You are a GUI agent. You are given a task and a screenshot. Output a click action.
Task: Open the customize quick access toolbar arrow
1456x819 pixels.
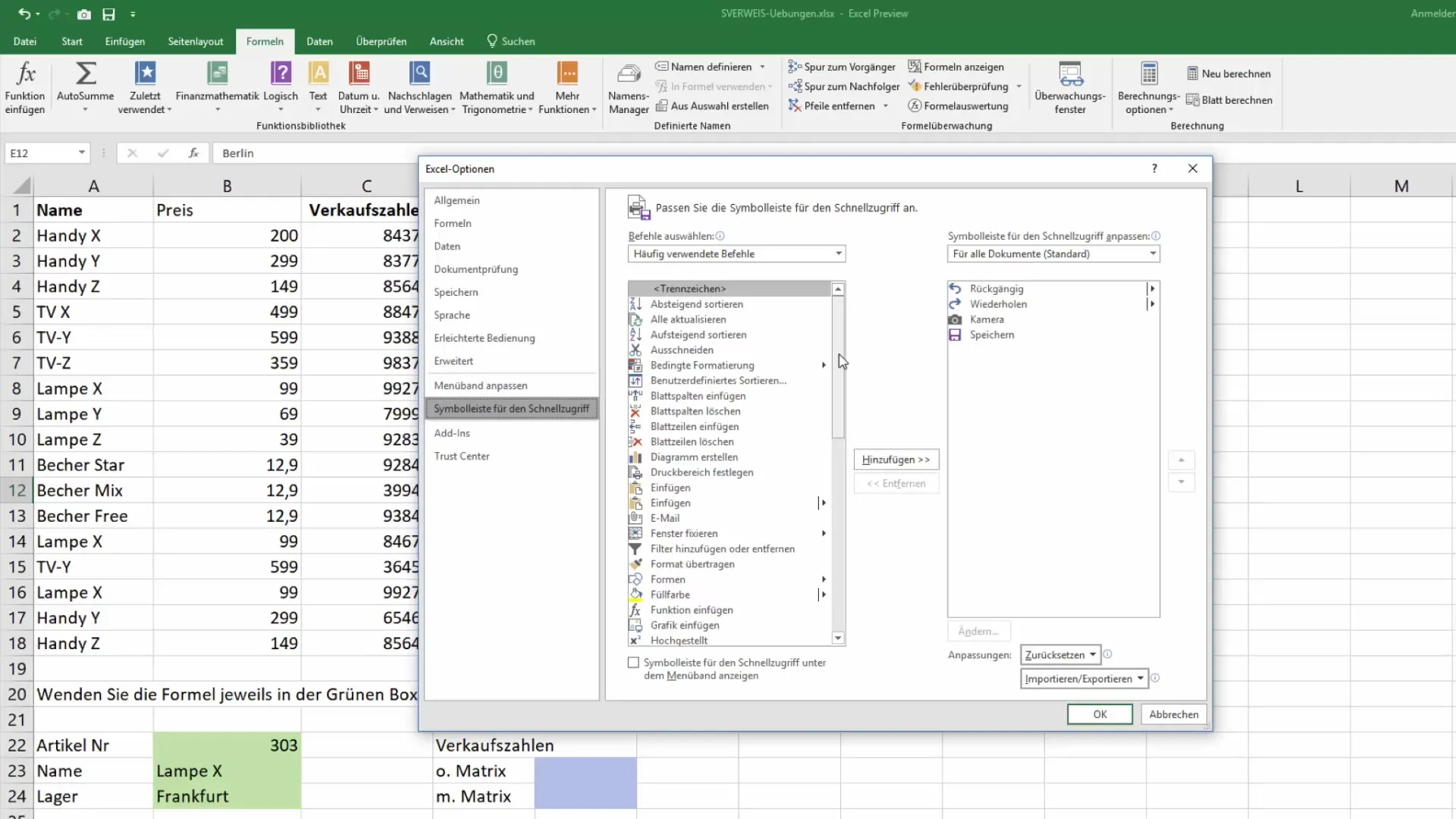click(x=133, y=14)
